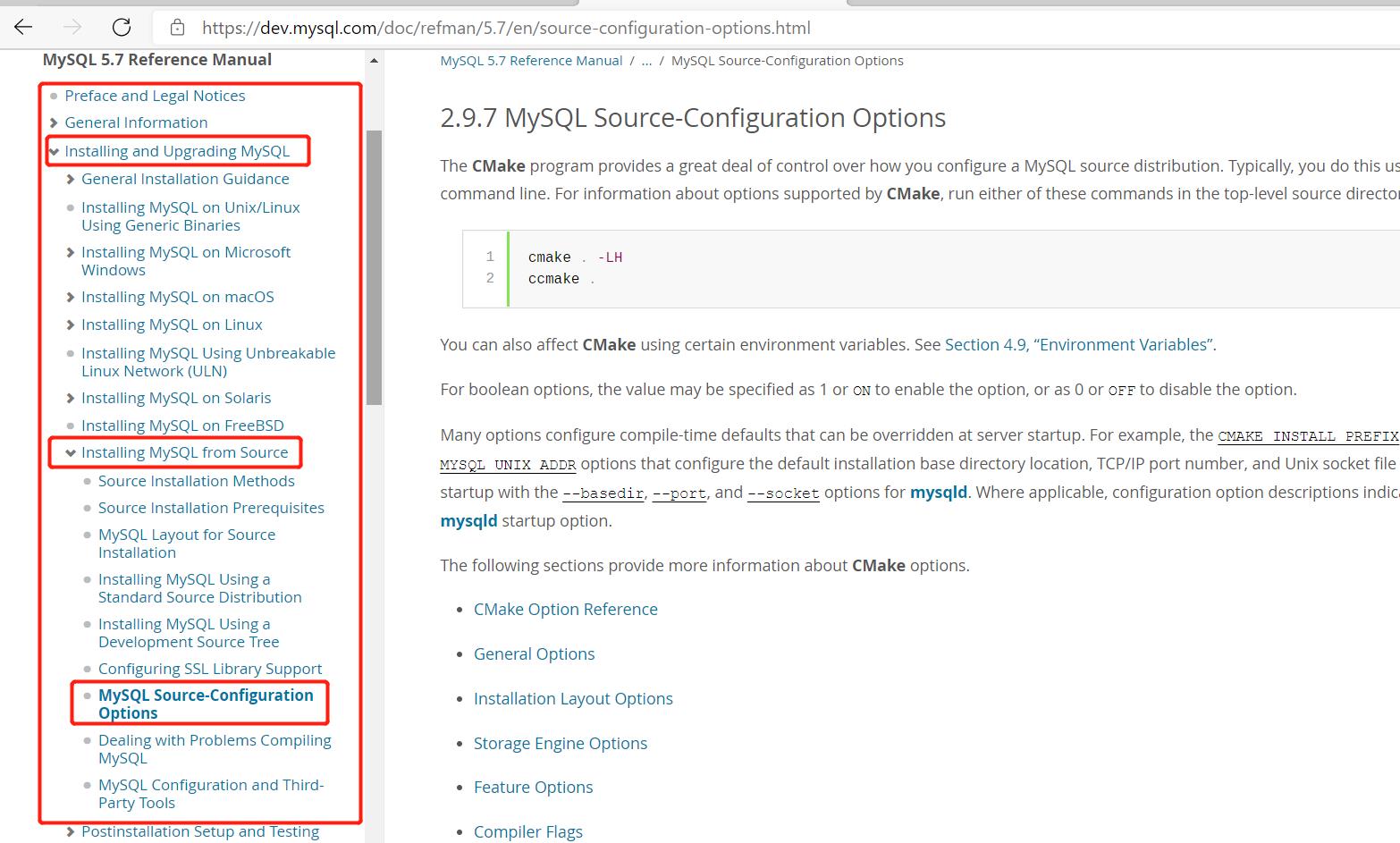Click the lock icon in address bar
This screenshot has width=1400, height=843.
[177, 28]
